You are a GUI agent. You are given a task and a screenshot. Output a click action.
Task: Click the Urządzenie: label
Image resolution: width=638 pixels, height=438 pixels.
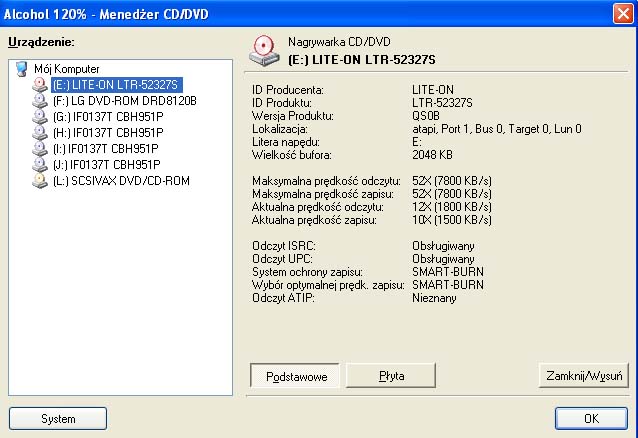(x=41, y=42)
